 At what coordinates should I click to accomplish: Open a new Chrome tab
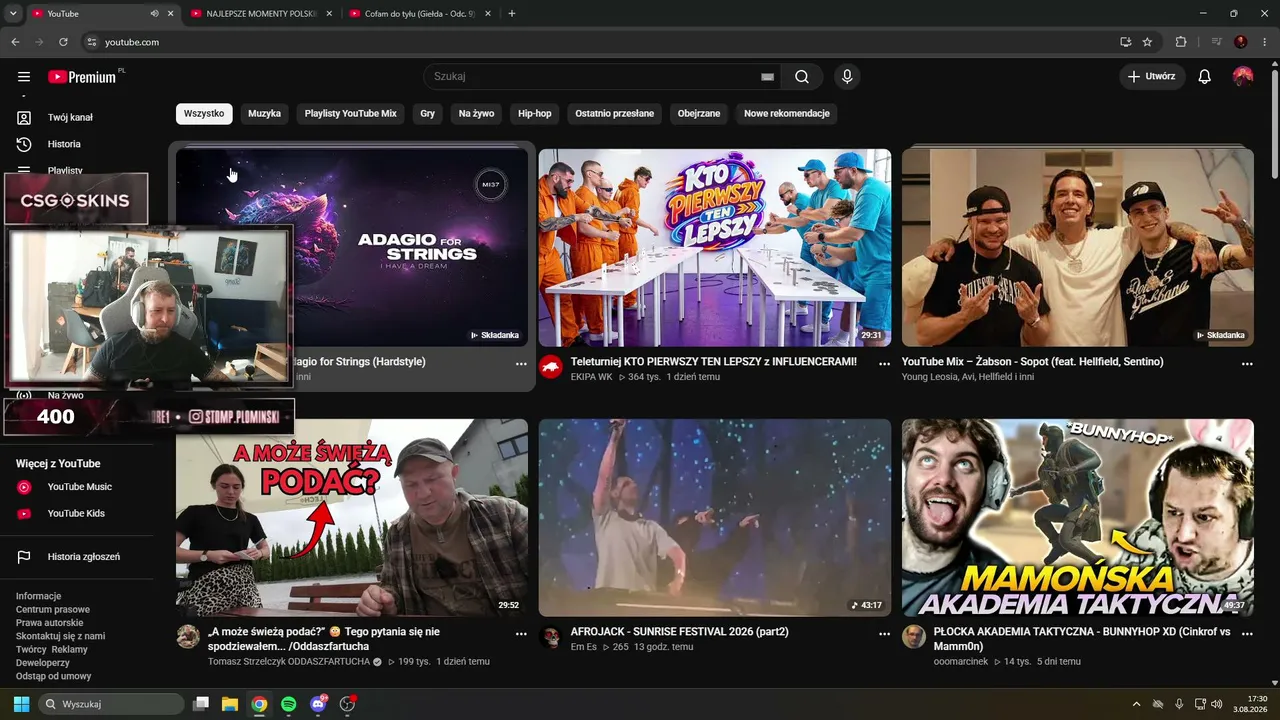point(512,14)
